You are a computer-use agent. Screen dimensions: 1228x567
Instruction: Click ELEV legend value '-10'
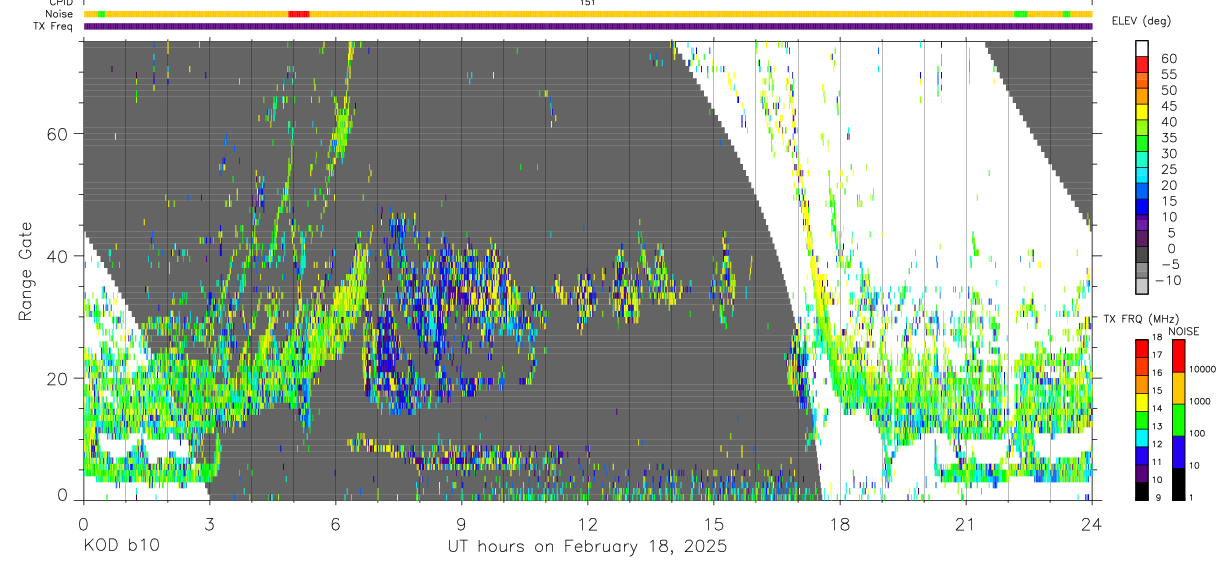tap(1169, 280)
